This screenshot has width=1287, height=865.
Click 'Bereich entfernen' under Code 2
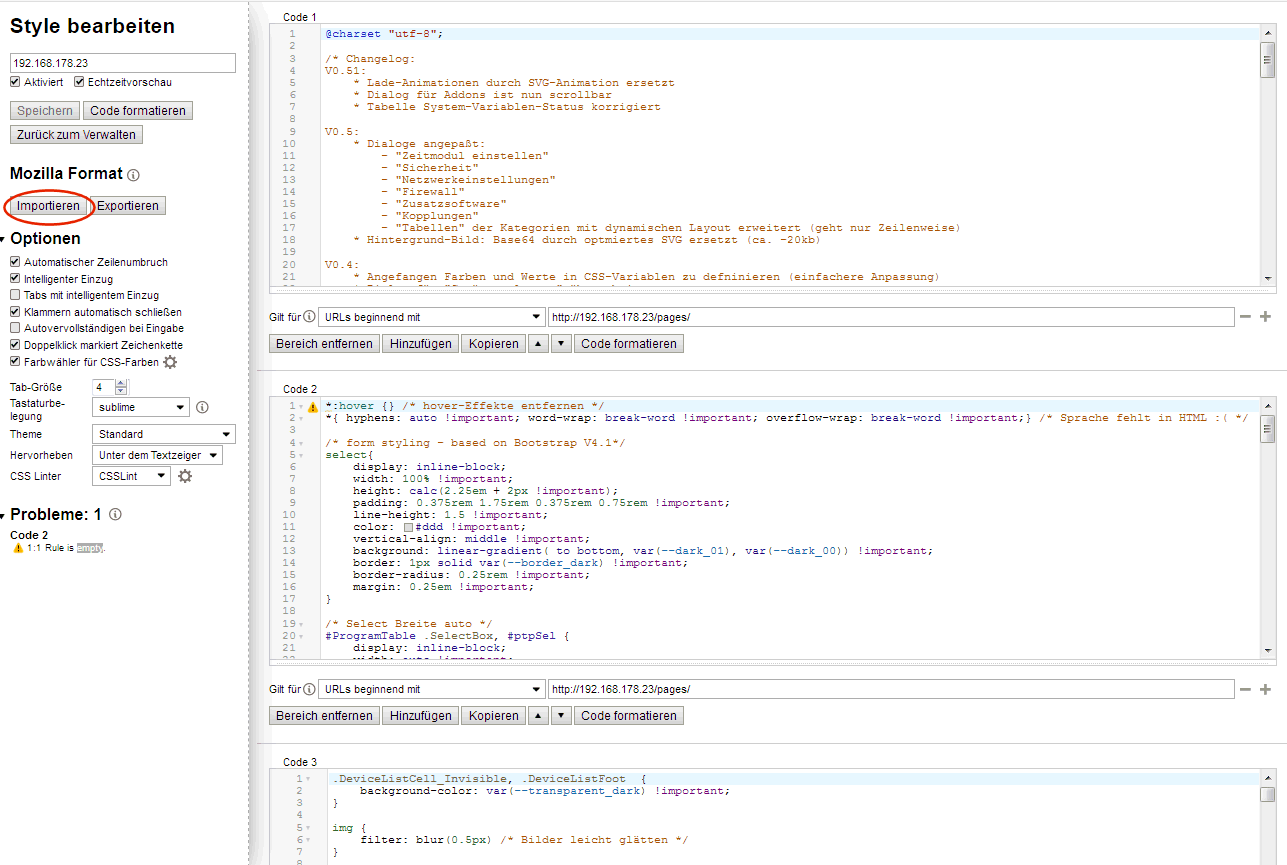(x=324, y=715)
